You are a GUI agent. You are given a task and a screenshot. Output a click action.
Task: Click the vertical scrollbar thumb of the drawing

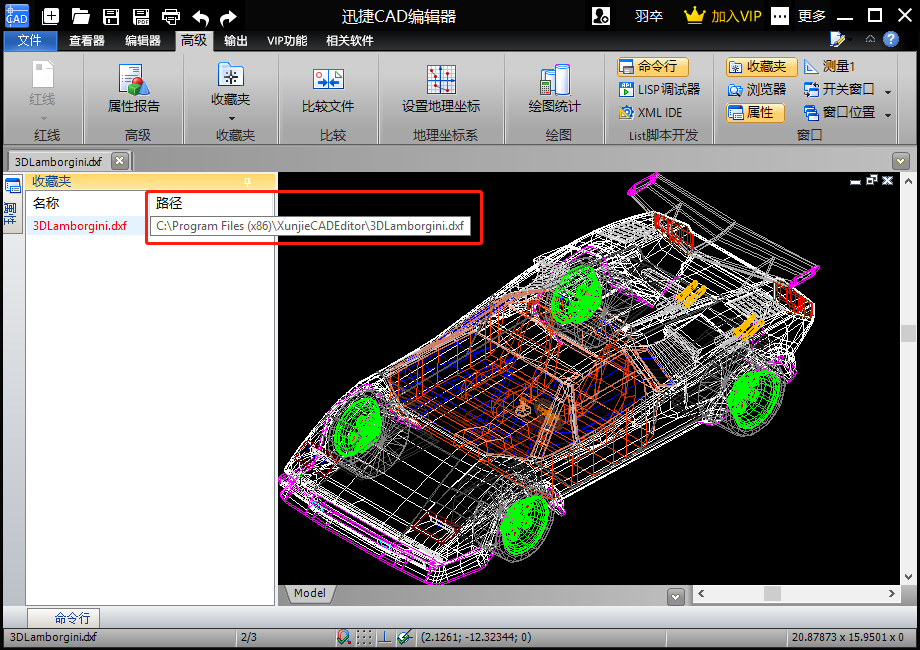tap(908, 333)
